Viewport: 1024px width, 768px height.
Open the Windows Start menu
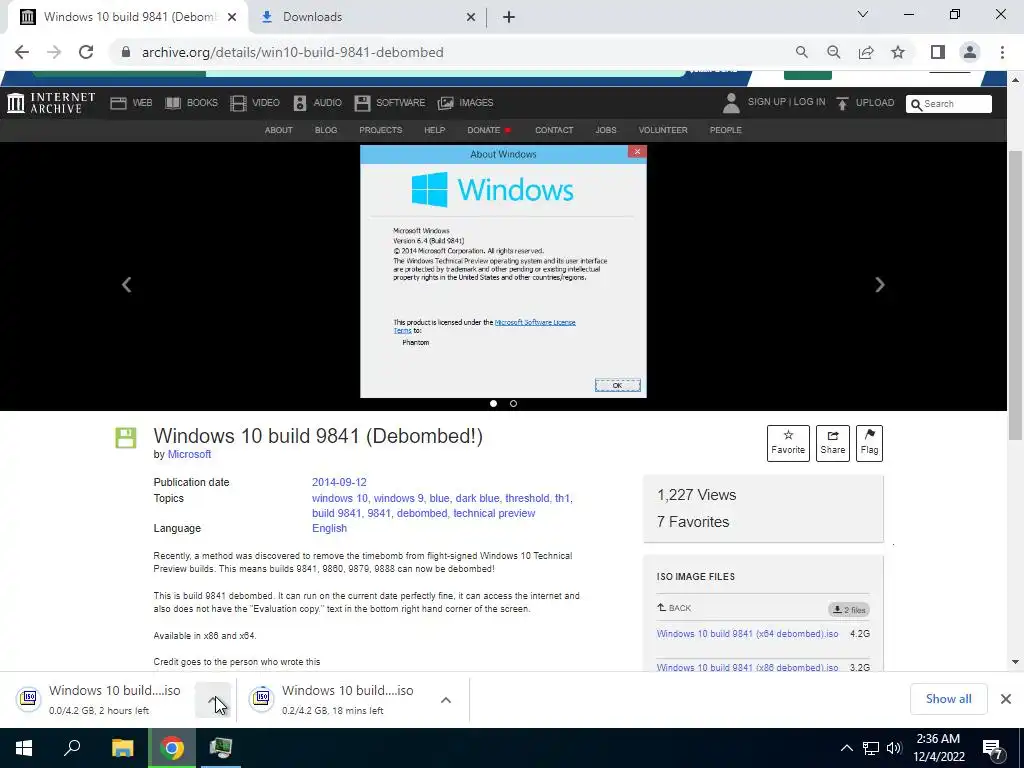[24, 748]
